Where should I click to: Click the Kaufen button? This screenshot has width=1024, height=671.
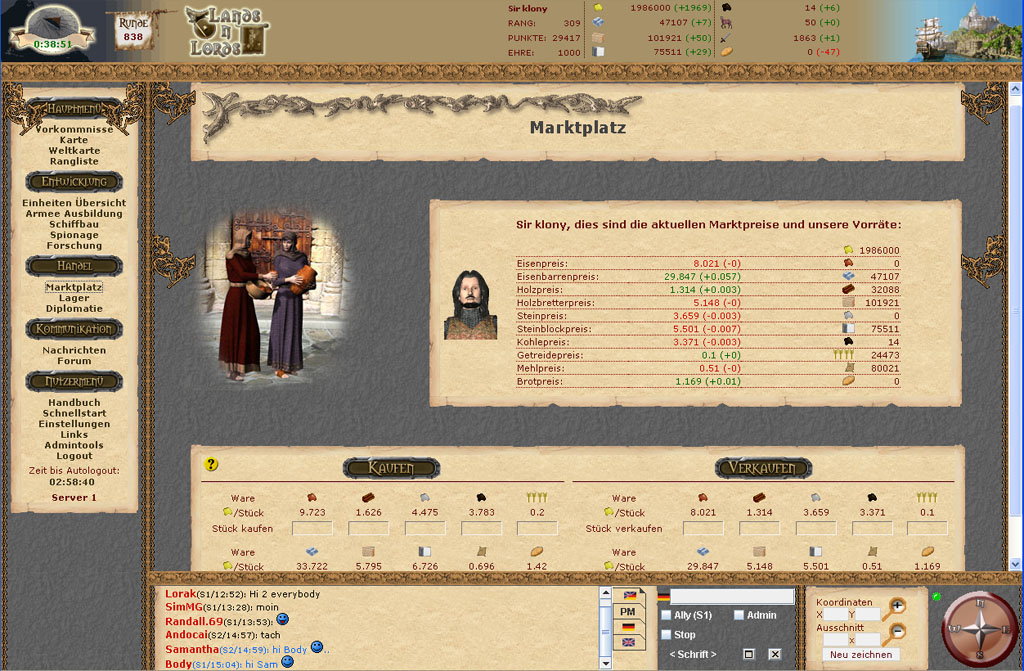pos(391,468)
